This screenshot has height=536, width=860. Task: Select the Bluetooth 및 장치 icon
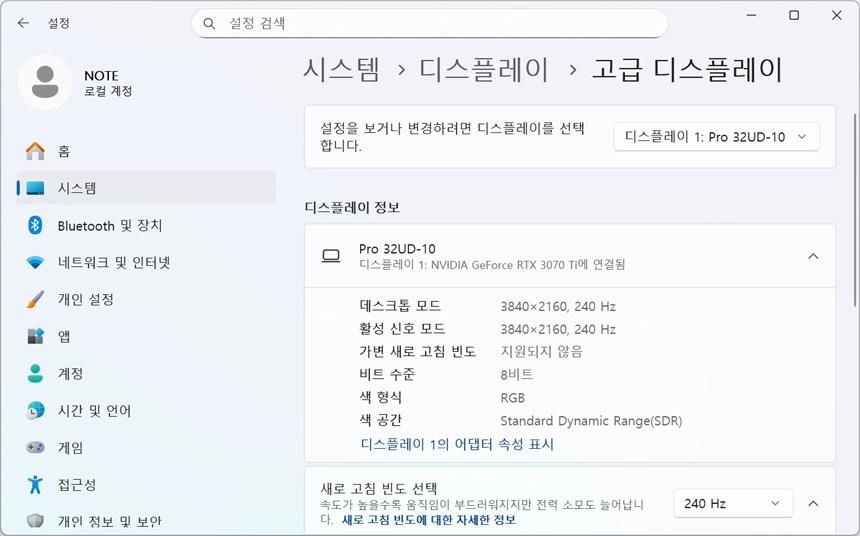coord(35,225)
